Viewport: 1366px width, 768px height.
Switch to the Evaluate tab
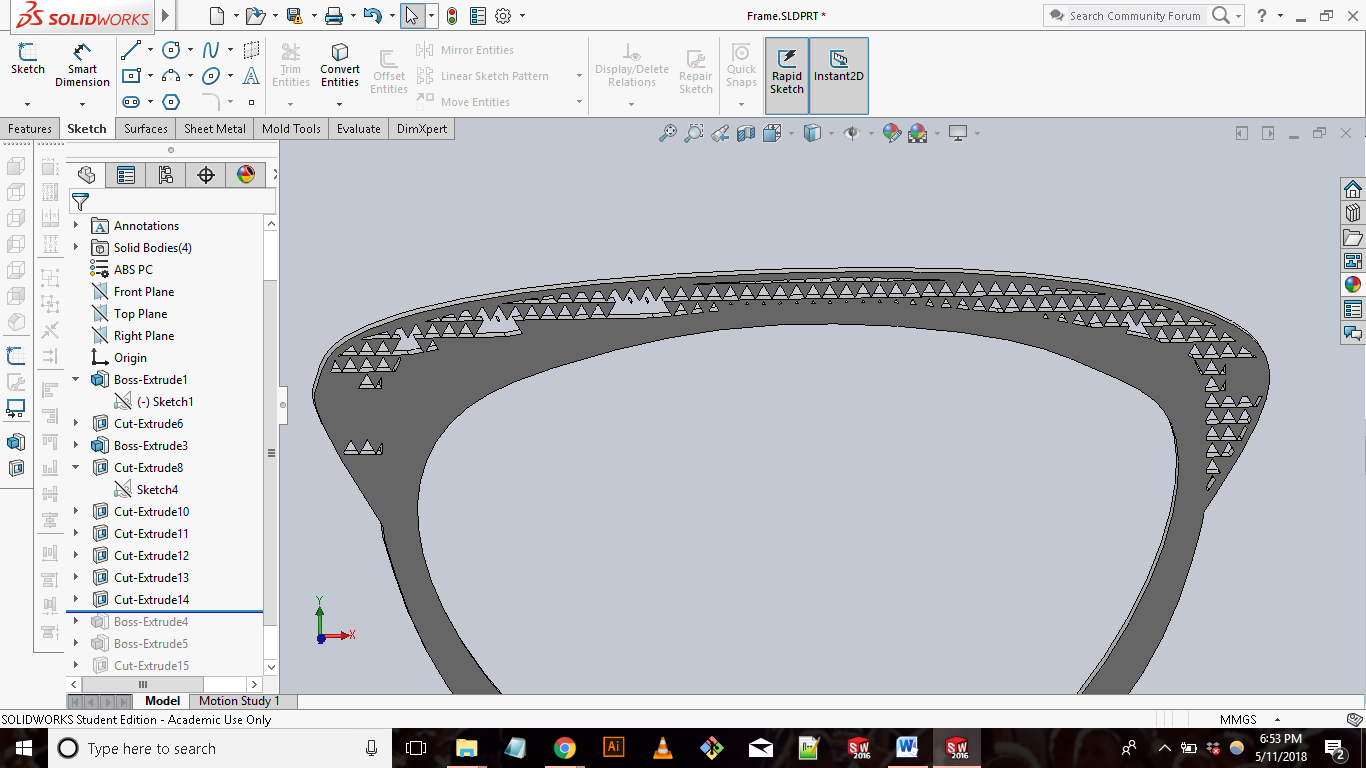coord(358,129)
